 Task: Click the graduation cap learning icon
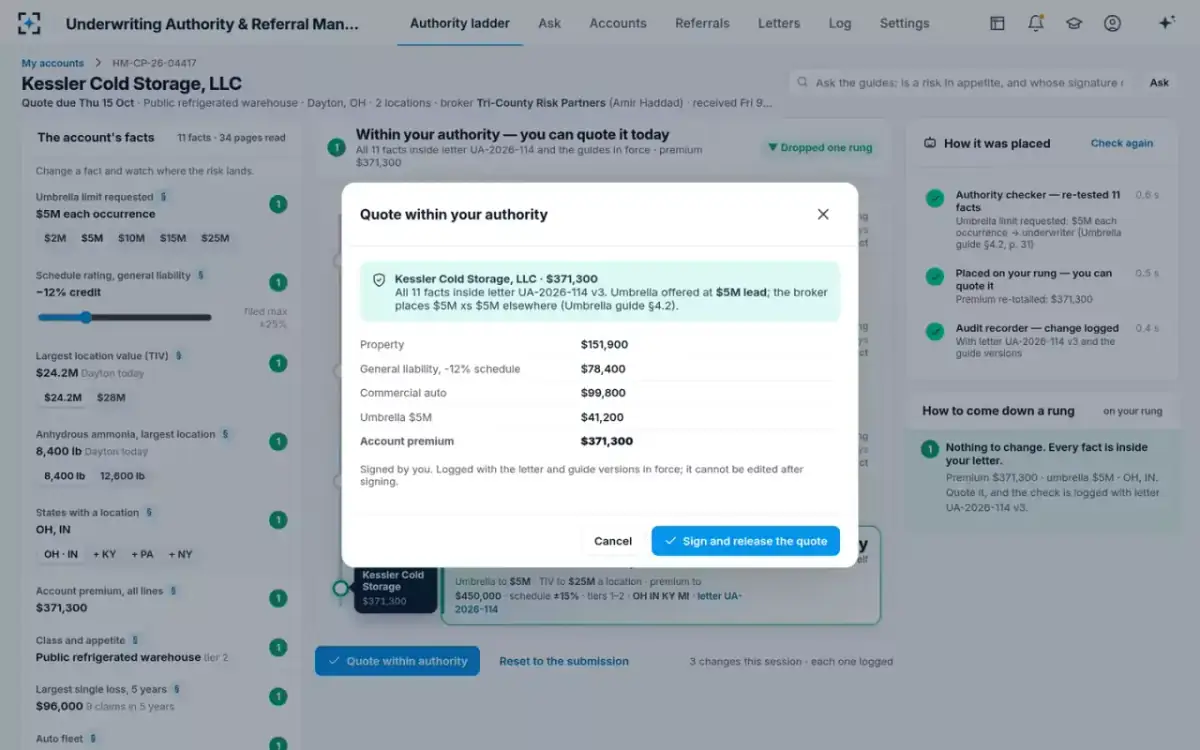(x=1074, y=23)
